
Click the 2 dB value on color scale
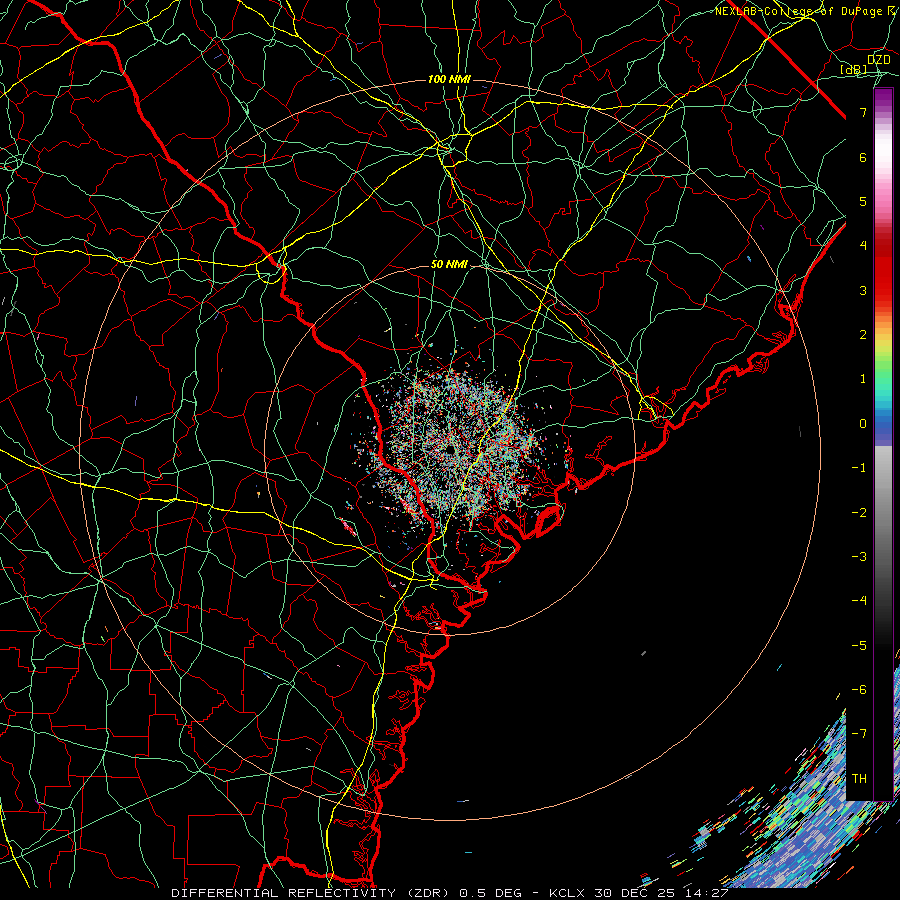863,335
